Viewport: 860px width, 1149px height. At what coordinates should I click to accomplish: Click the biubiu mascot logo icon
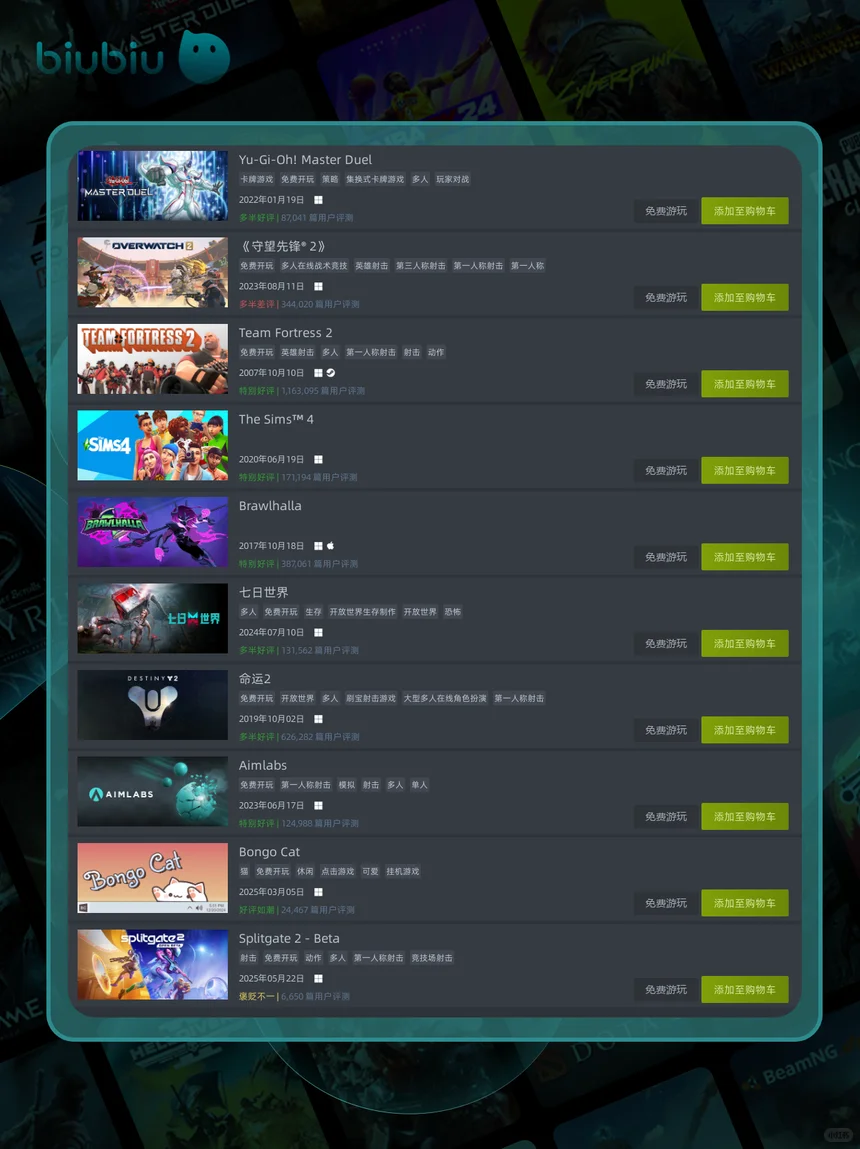pyautogui.click(x=204, y=57)
